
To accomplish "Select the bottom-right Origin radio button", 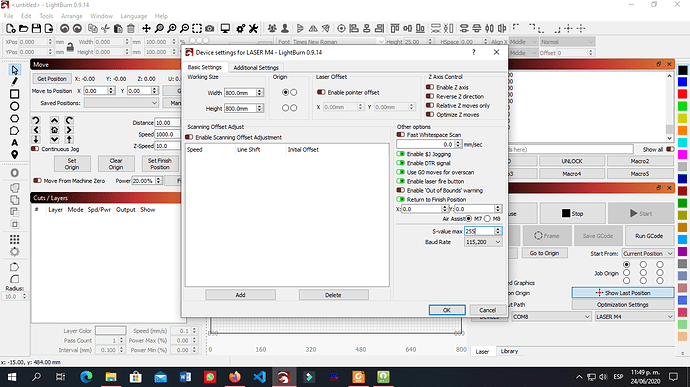I will click(294, 108).
